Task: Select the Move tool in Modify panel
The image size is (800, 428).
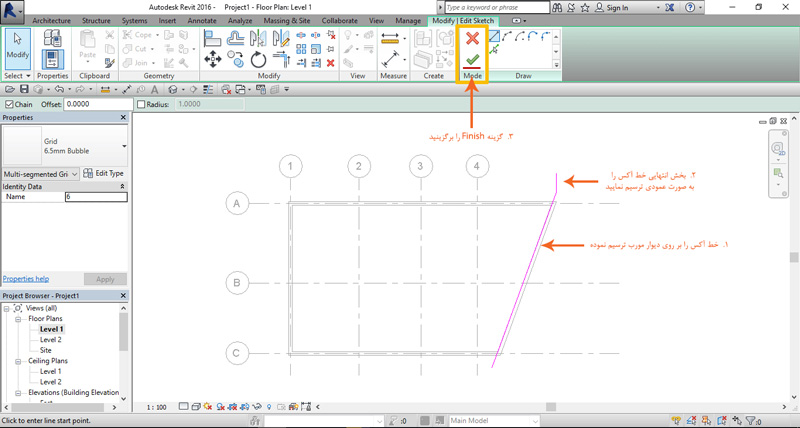Action: 212,59
